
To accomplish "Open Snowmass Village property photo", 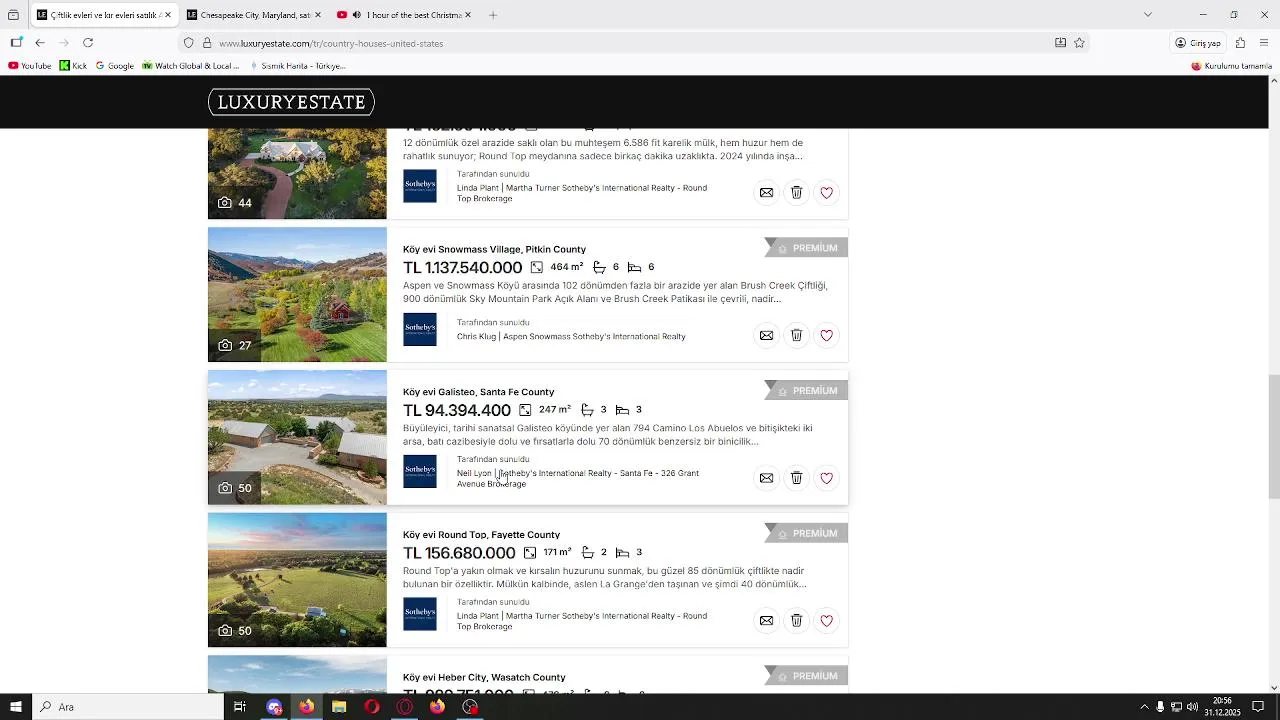I will click(x=297, y=294).
